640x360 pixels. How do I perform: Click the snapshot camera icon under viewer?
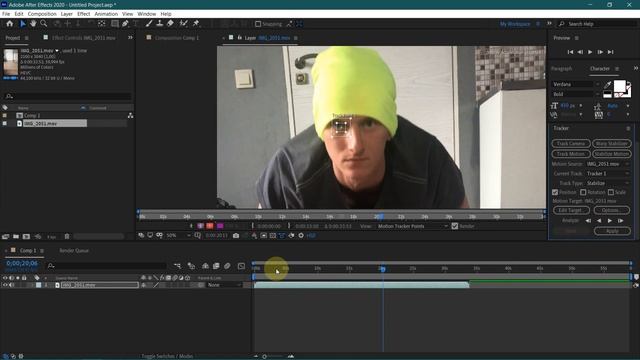236,236
